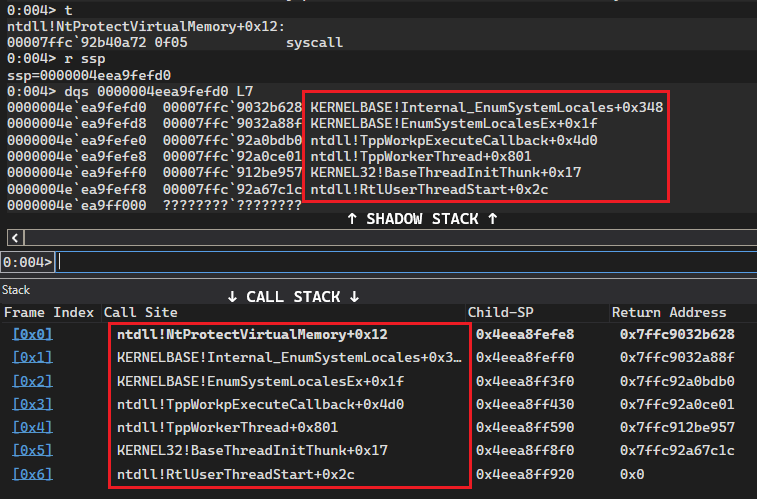Click Child-SP value 0x4eea8ff590
Image resolution: width=757 pixels, height=499 pixels.
point(525,427)
